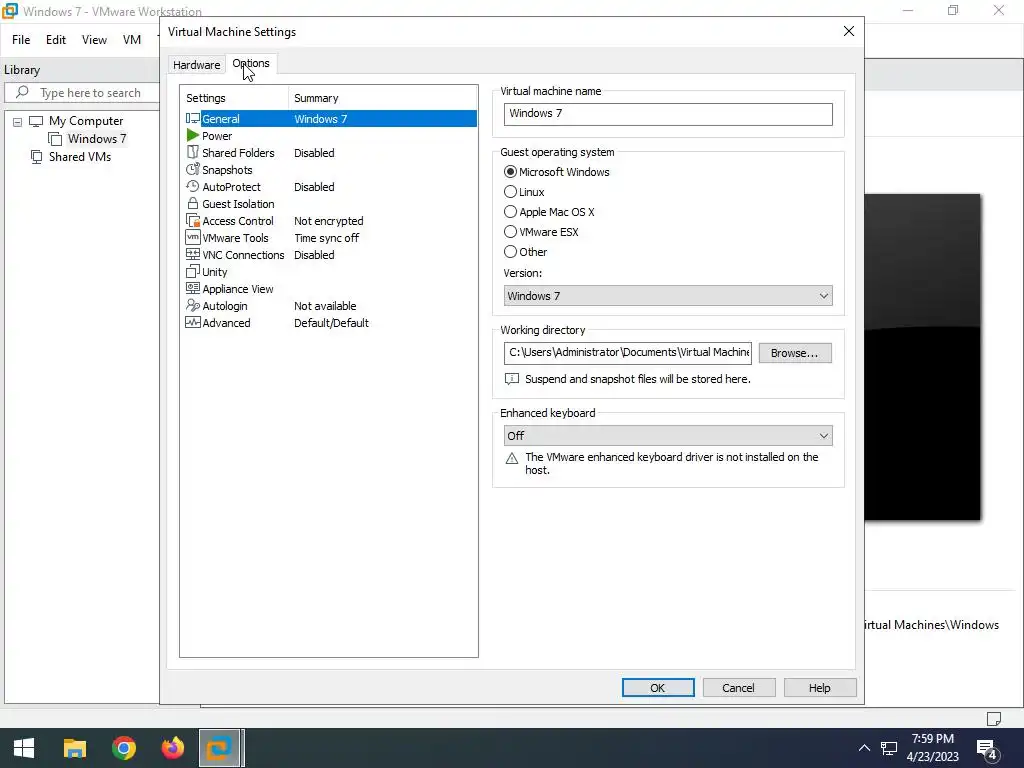Click the Cancel button
This screenshot has height=768, width=1024.
pos(739,688)
